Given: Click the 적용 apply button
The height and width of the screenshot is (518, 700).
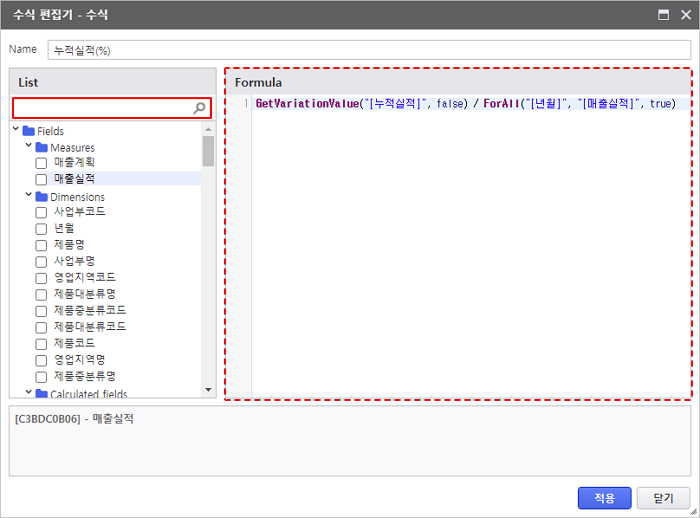Looking at the screenshot, I should (604, 498).
